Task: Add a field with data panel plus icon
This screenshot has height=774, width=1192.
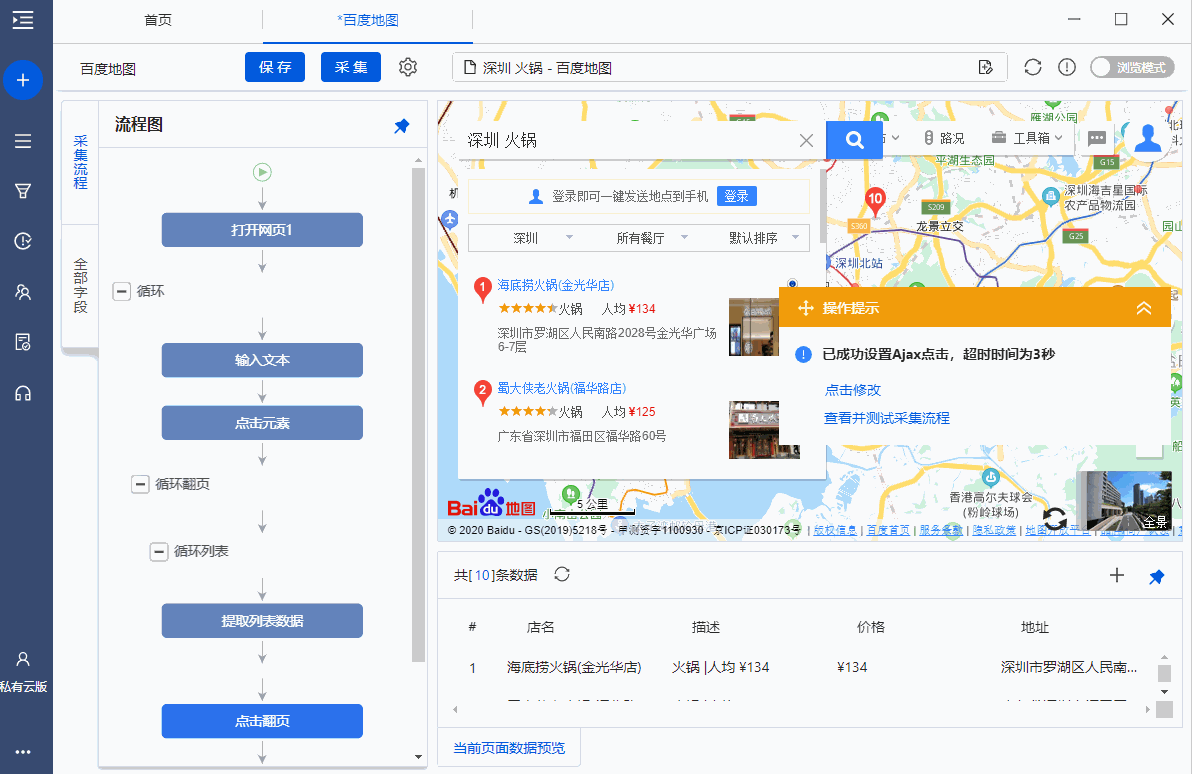Action: click(x=1117, y=575)
